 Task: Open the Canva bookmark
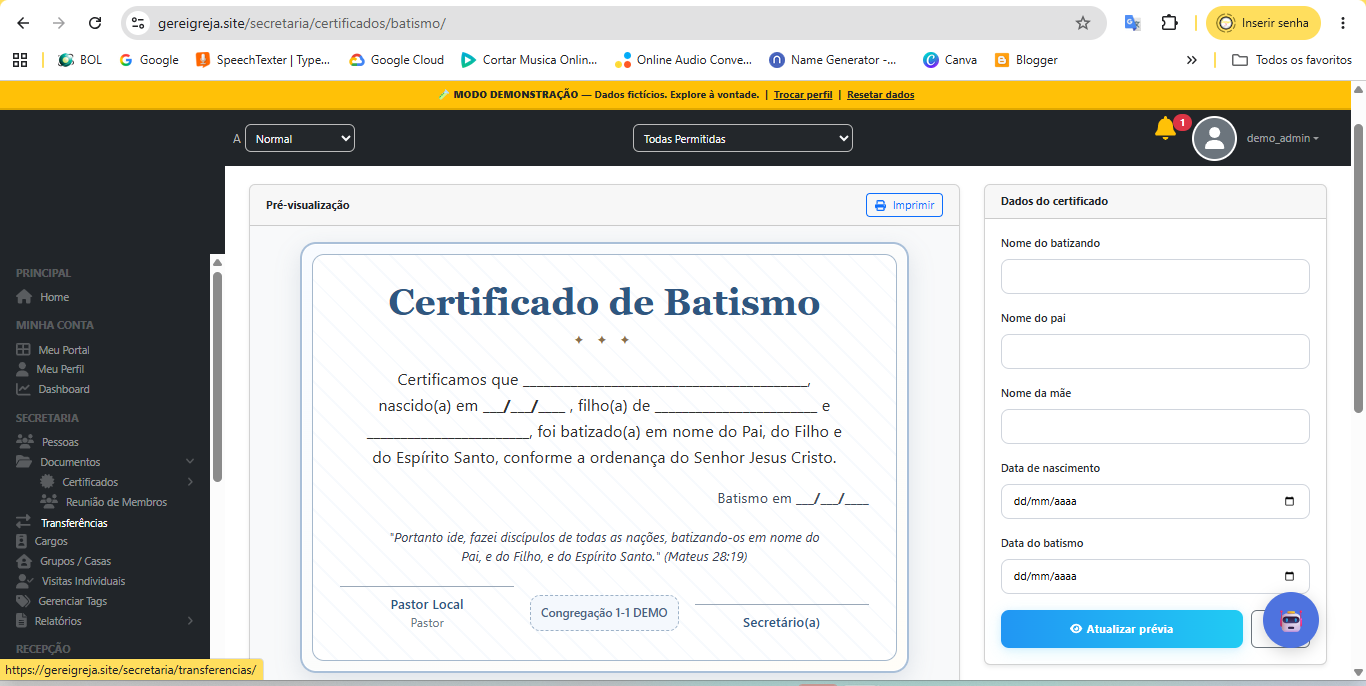pos(950,60)
